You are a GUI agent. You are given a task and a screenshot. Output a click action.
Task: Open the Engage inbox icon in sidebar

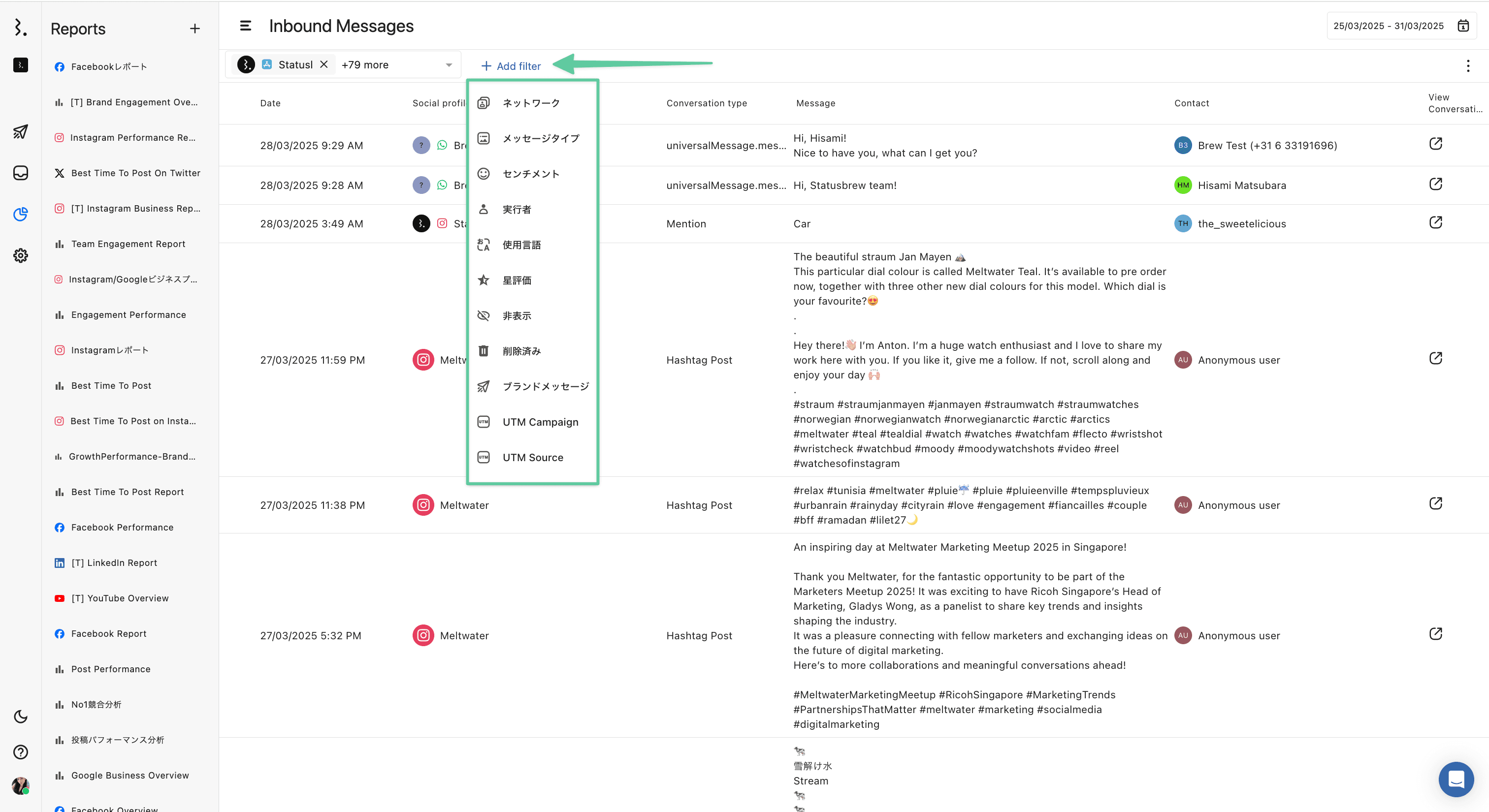coord(20,173)
